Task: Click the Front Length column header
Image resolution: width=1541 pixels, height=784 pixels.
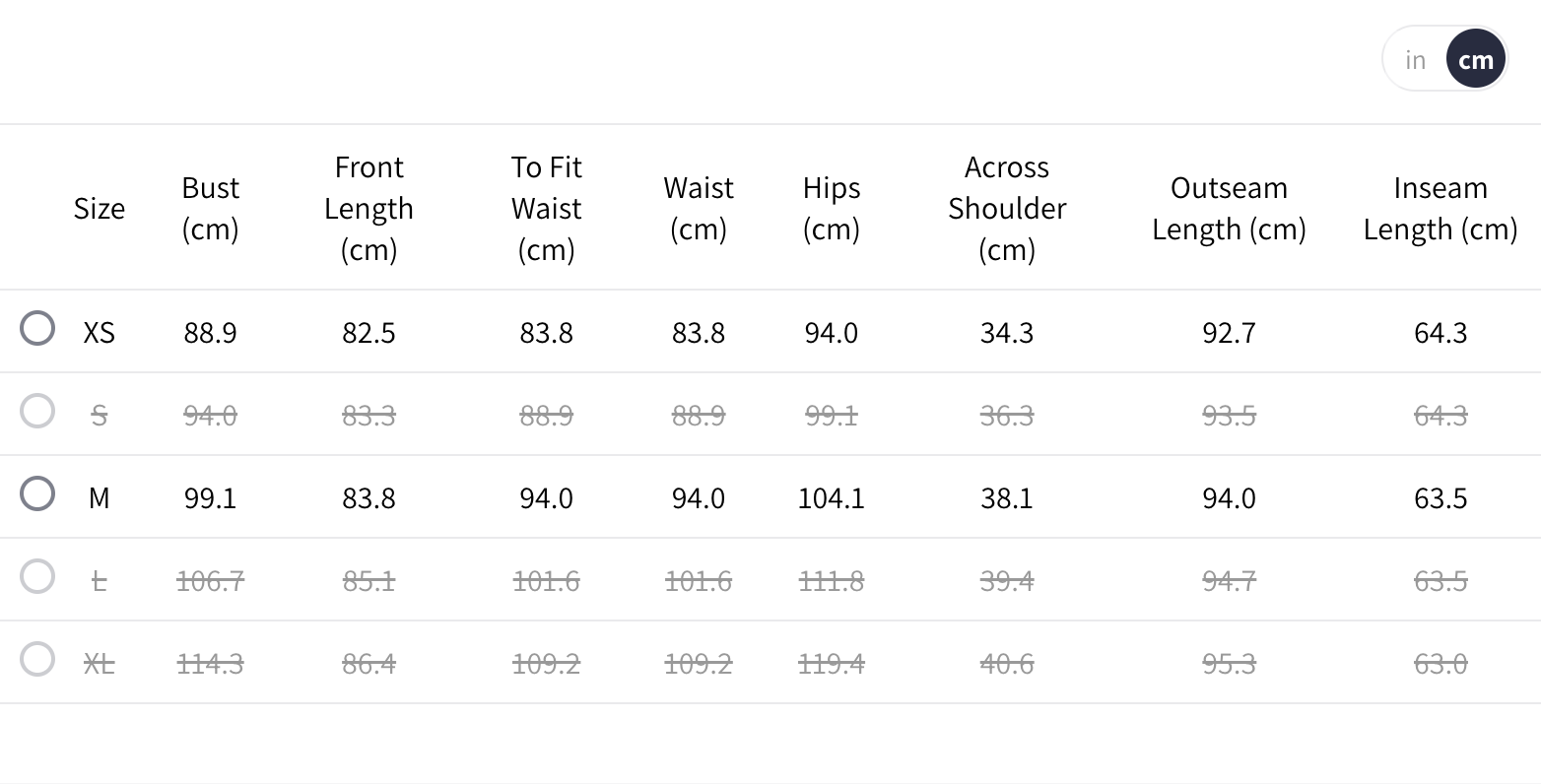Action: coord(369,209)
